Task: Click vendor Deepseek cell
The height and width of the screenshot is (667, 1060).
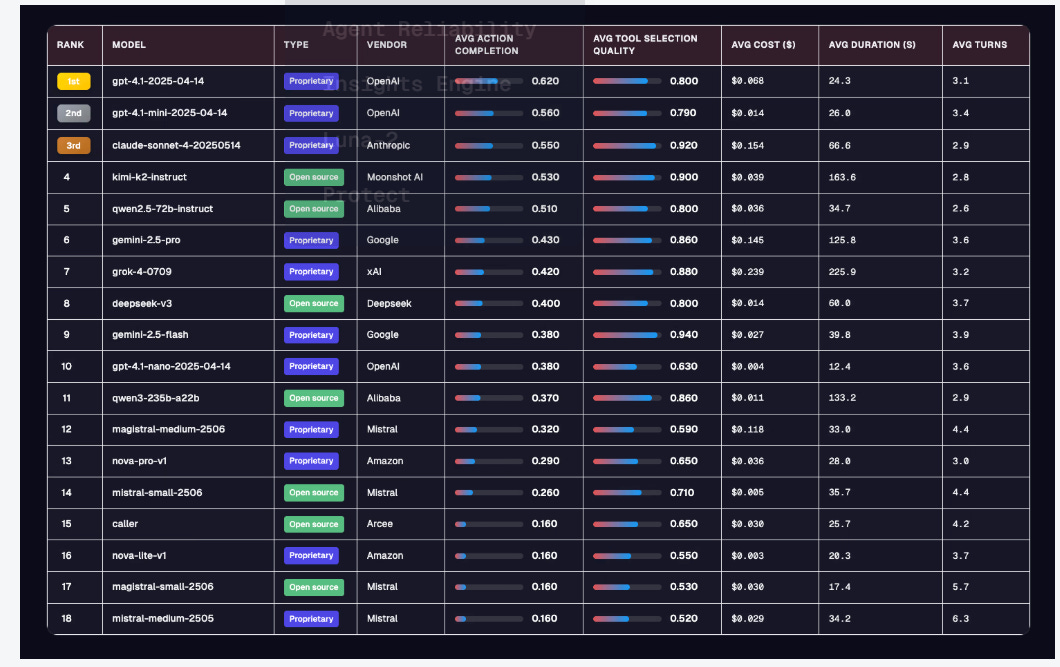Action: (389, 303)
